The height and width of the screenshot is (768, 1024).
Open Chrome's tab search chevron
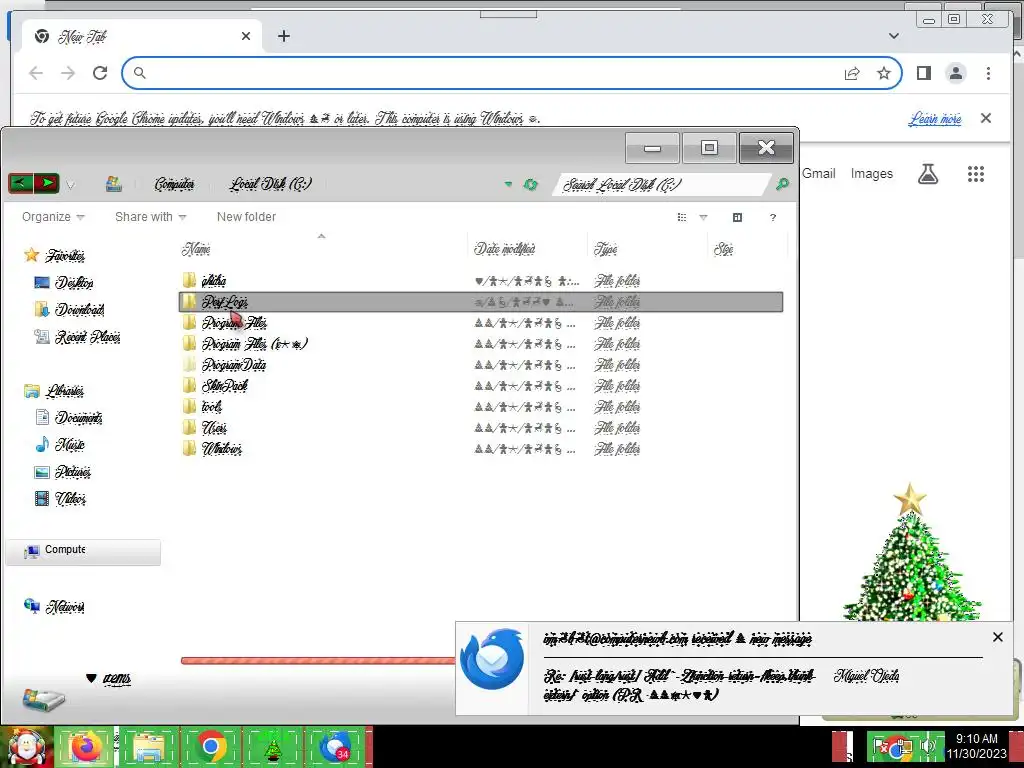click(893, 36)
